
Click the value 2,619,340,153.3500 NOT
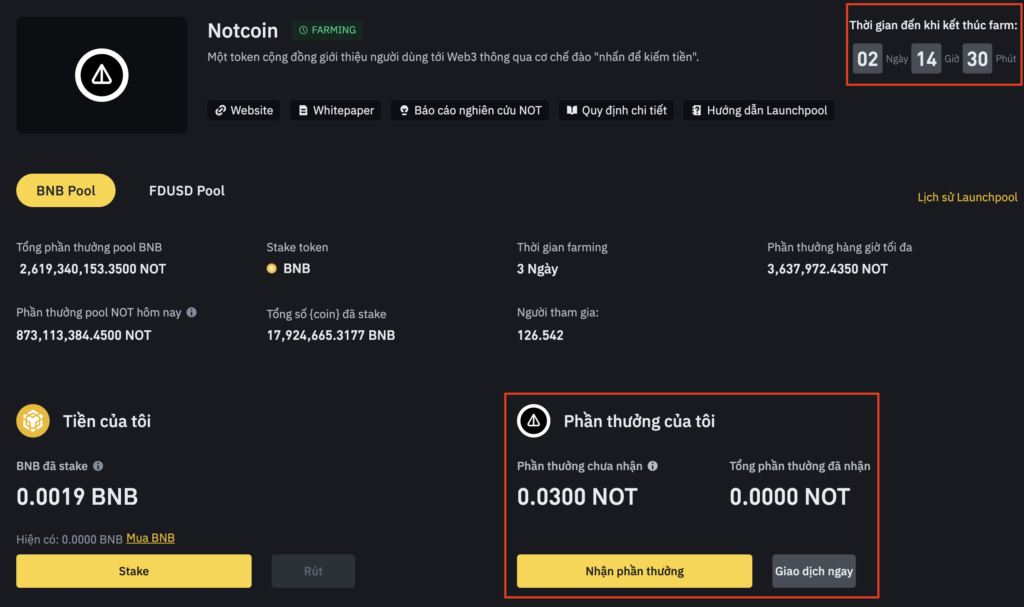click(93, 269)
